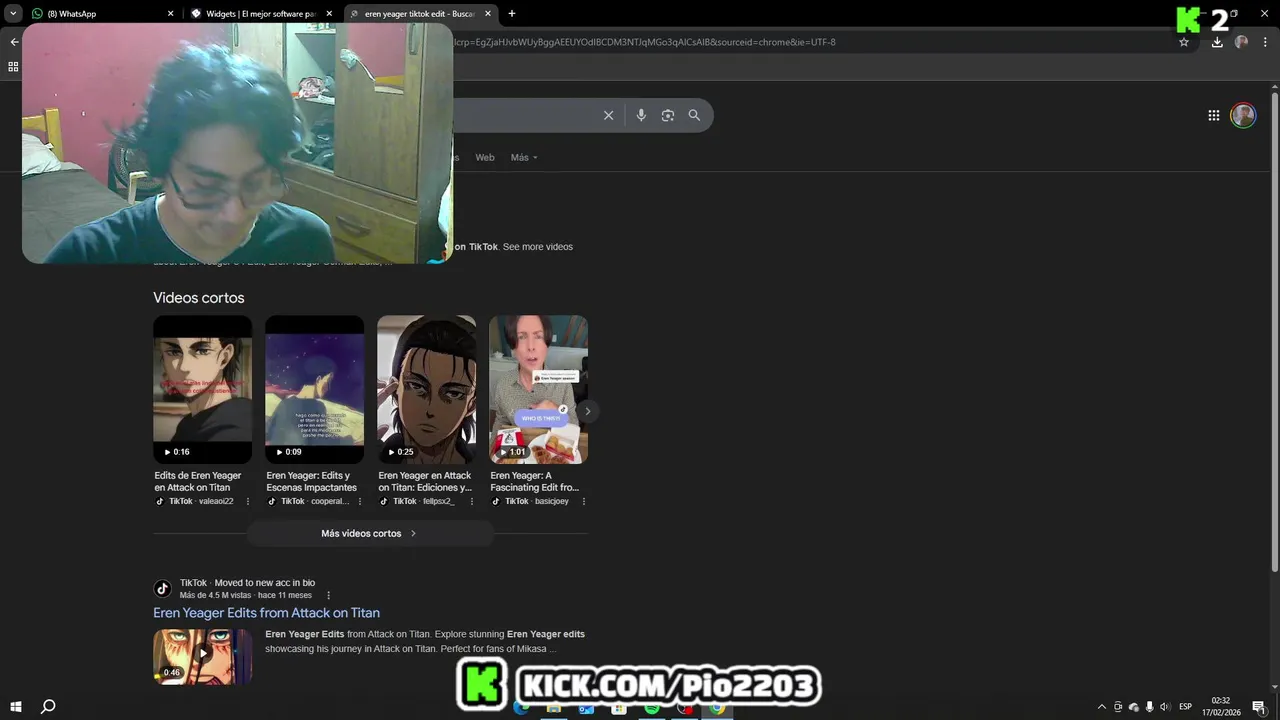Play the 0:25 Eren Yeager short video
The width and height of the screenshot is (1280, 720).
[426, 390]
